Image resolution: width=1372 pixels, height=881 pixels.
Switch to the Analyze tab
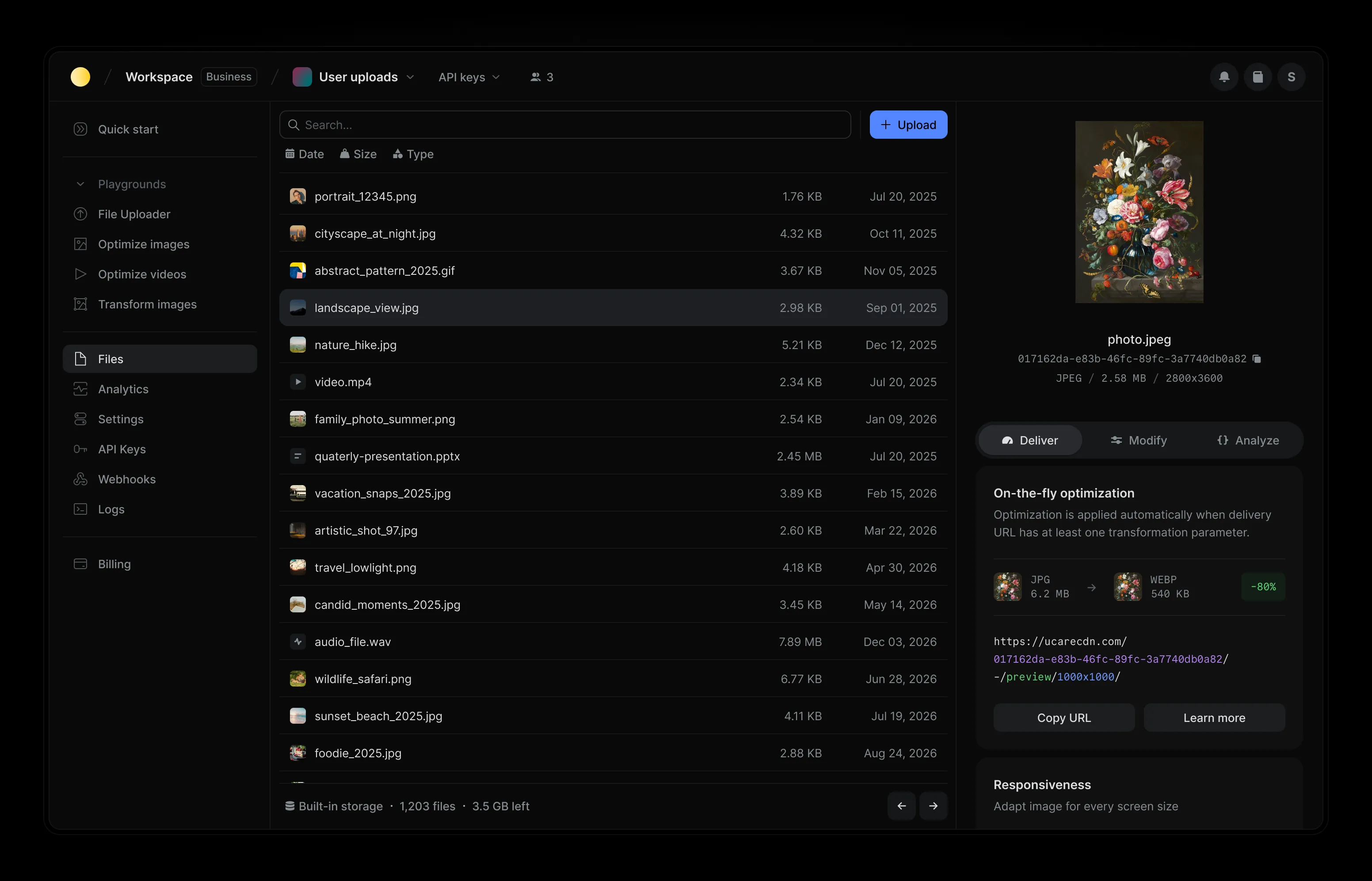point(1248,440)
